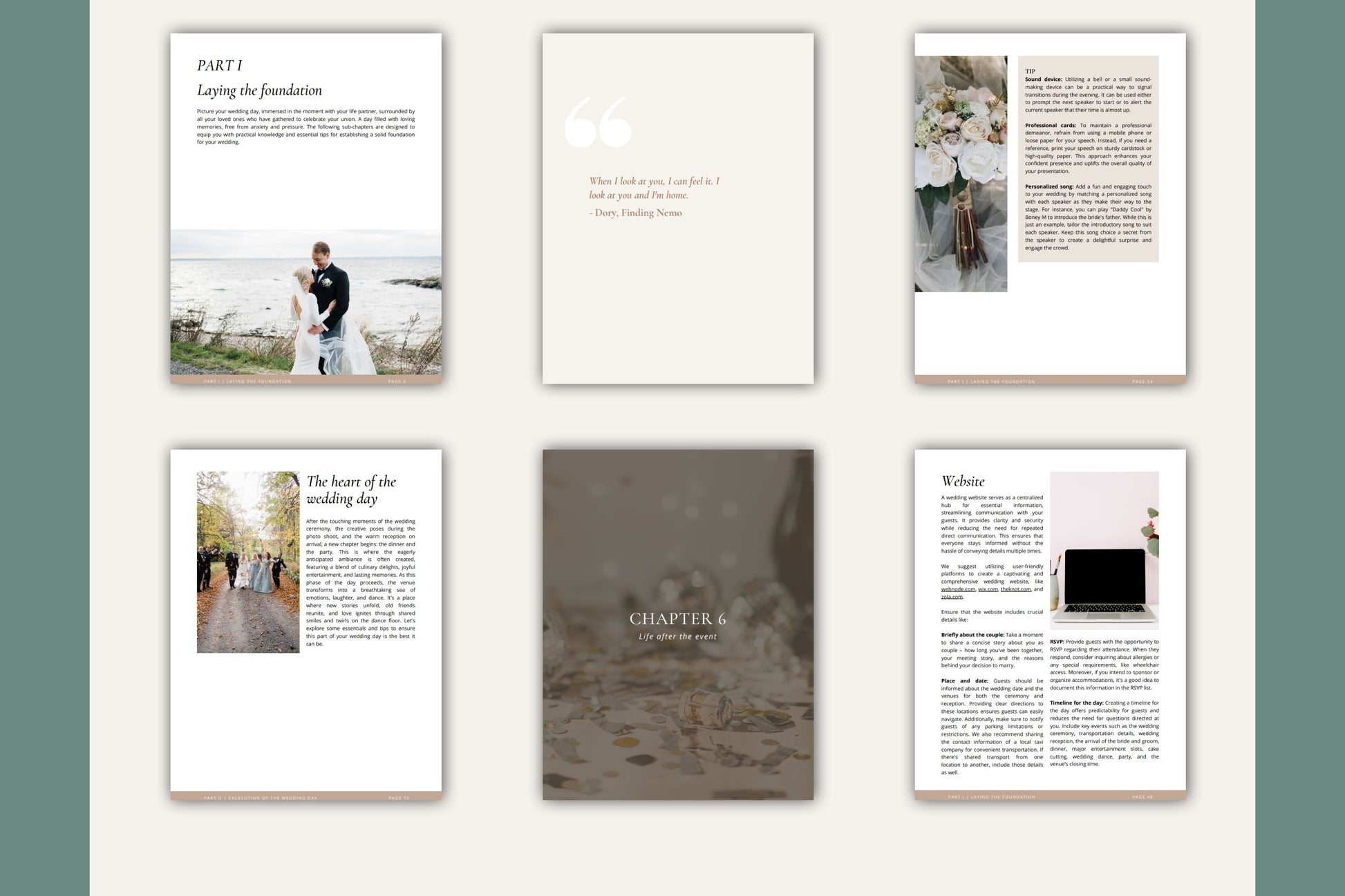Click 'After the touching moments' body paragraph
The image size is (1345, 896).
pos(361,582)
